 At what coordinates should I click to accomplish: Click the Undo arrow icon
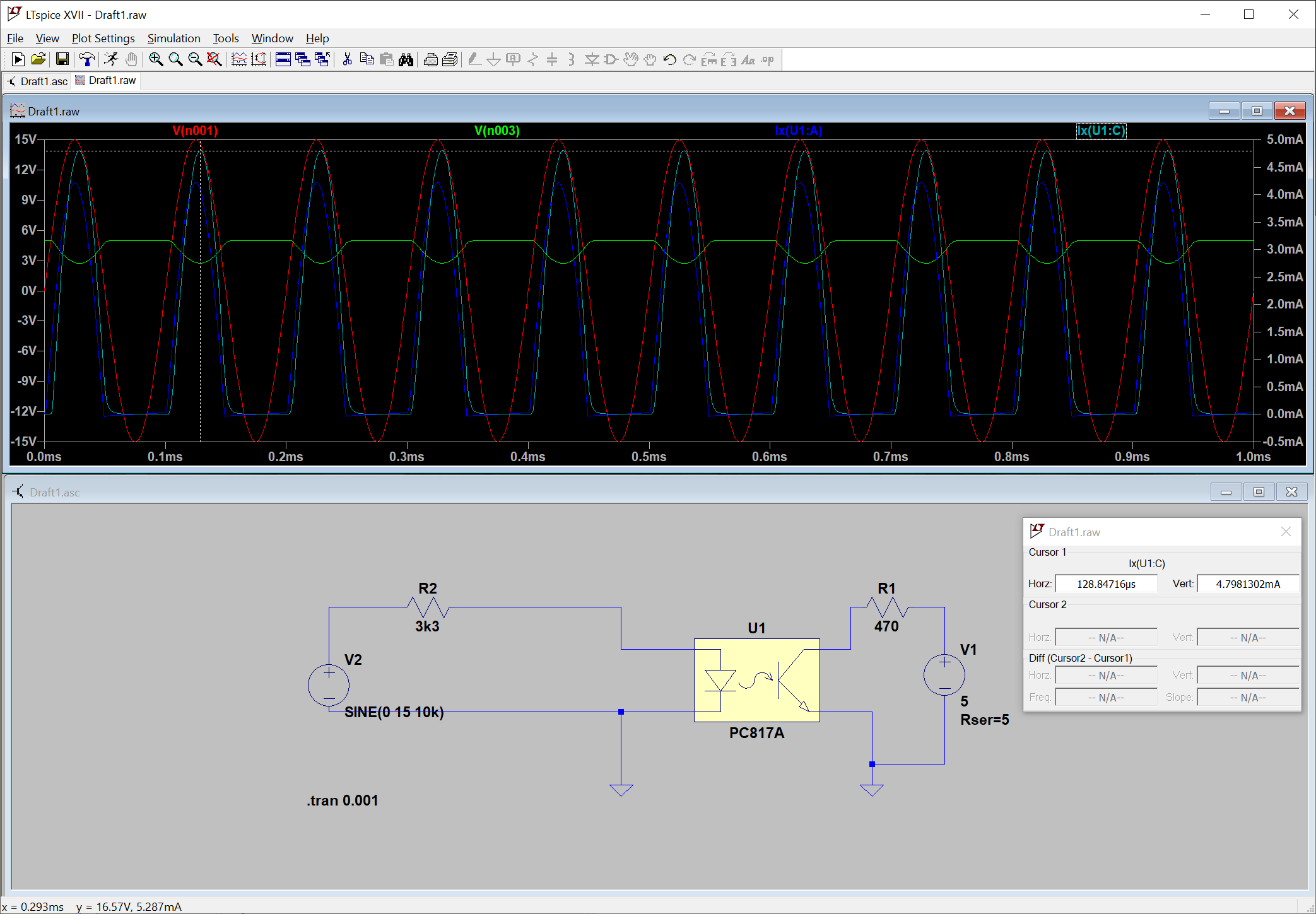point(670,59)
